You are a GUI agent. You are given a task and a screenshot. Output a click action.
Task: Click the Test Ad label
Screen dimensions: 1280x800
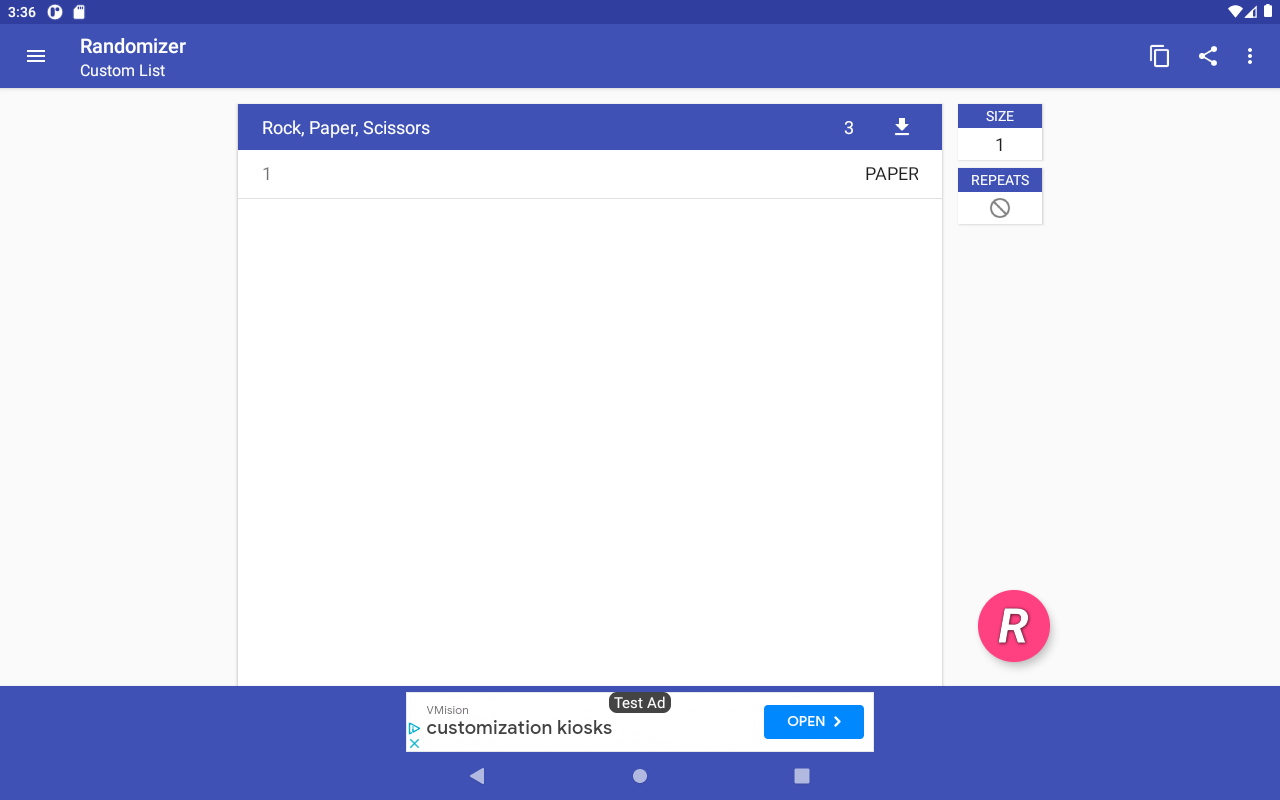click(640, 703)
